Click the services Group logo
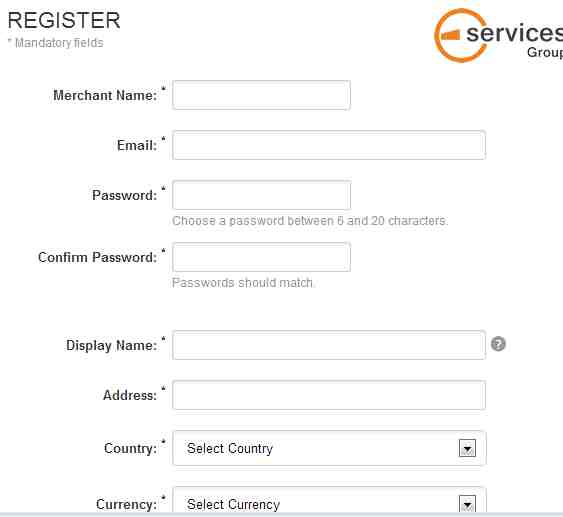This screenshot has width=563, height=517. (498, 35)
